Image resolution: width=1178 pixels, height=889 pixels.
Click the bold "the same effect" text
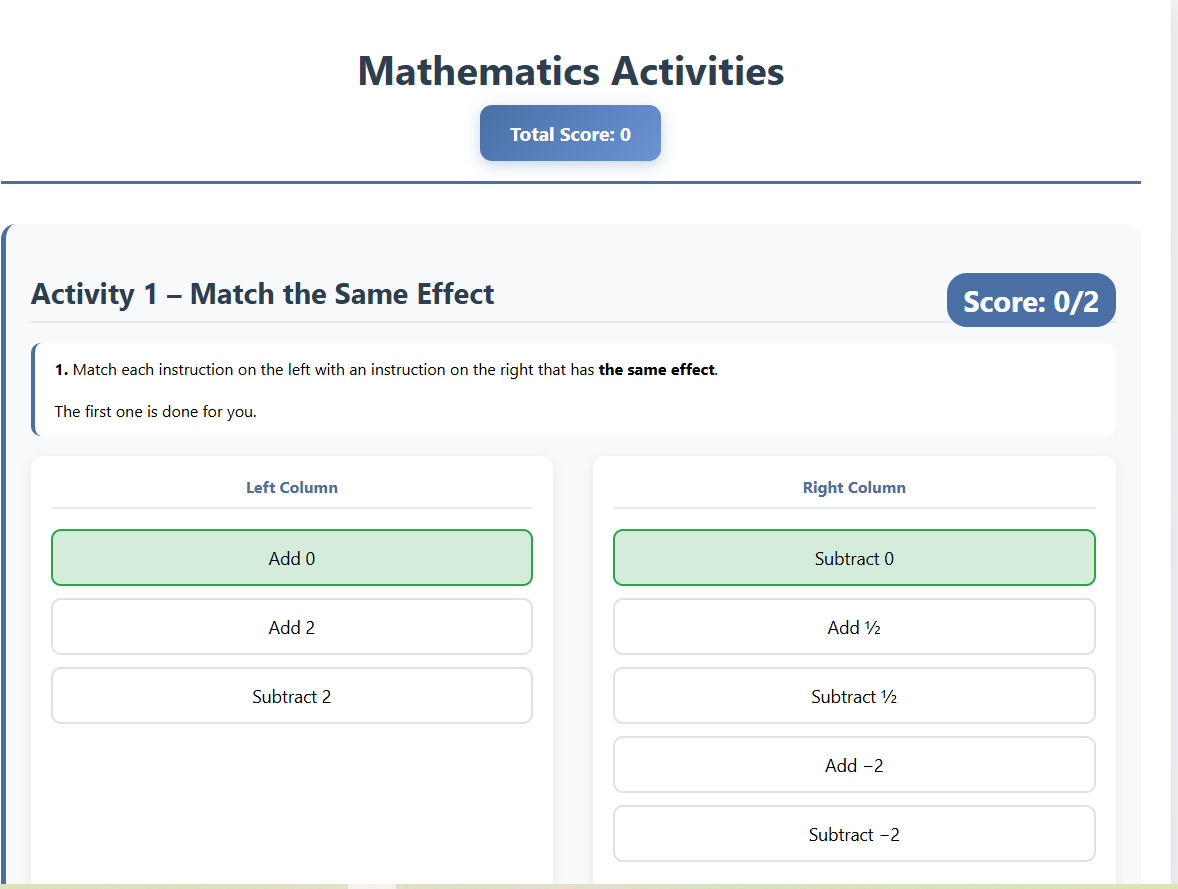pos(656,370)
